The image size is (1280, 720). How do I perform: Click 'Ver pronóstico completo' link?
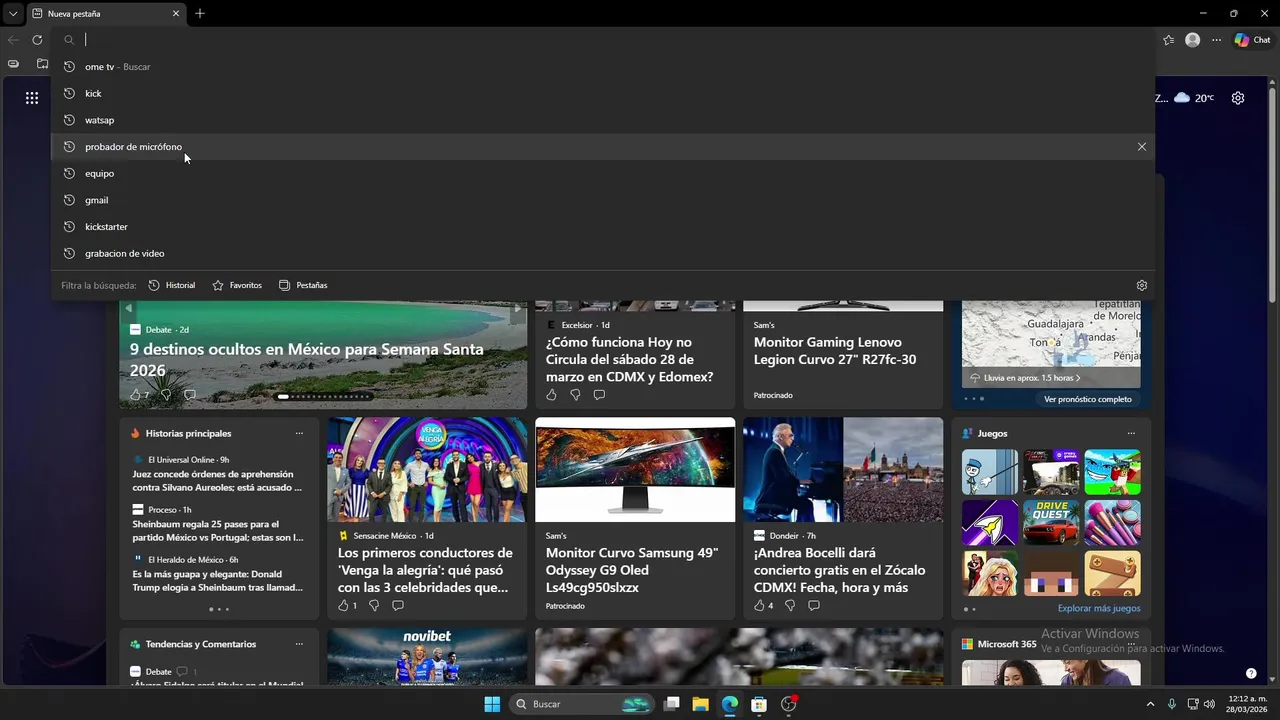(1088, 399)
